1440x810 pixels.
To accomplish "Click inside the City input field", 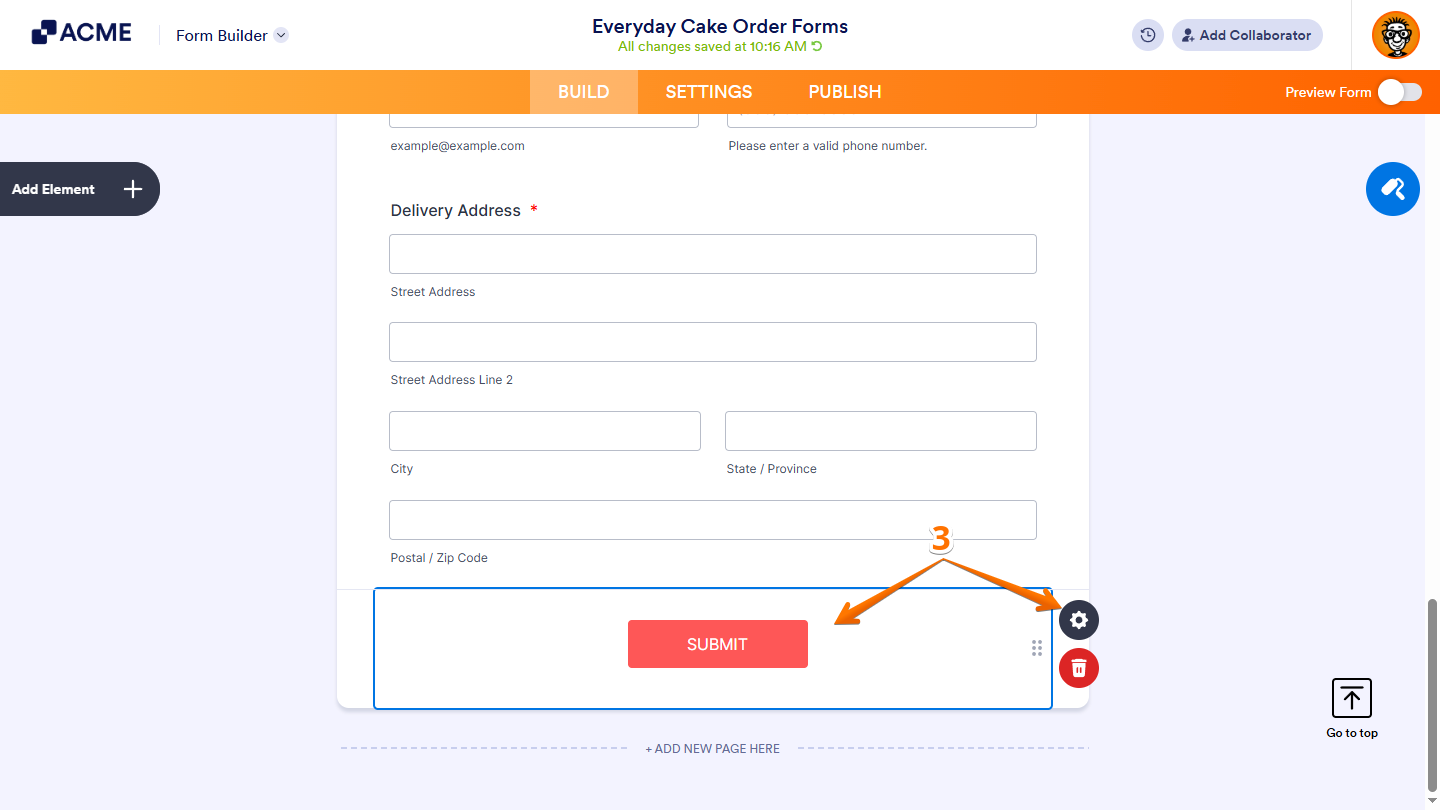I will (x=544, y=430).
